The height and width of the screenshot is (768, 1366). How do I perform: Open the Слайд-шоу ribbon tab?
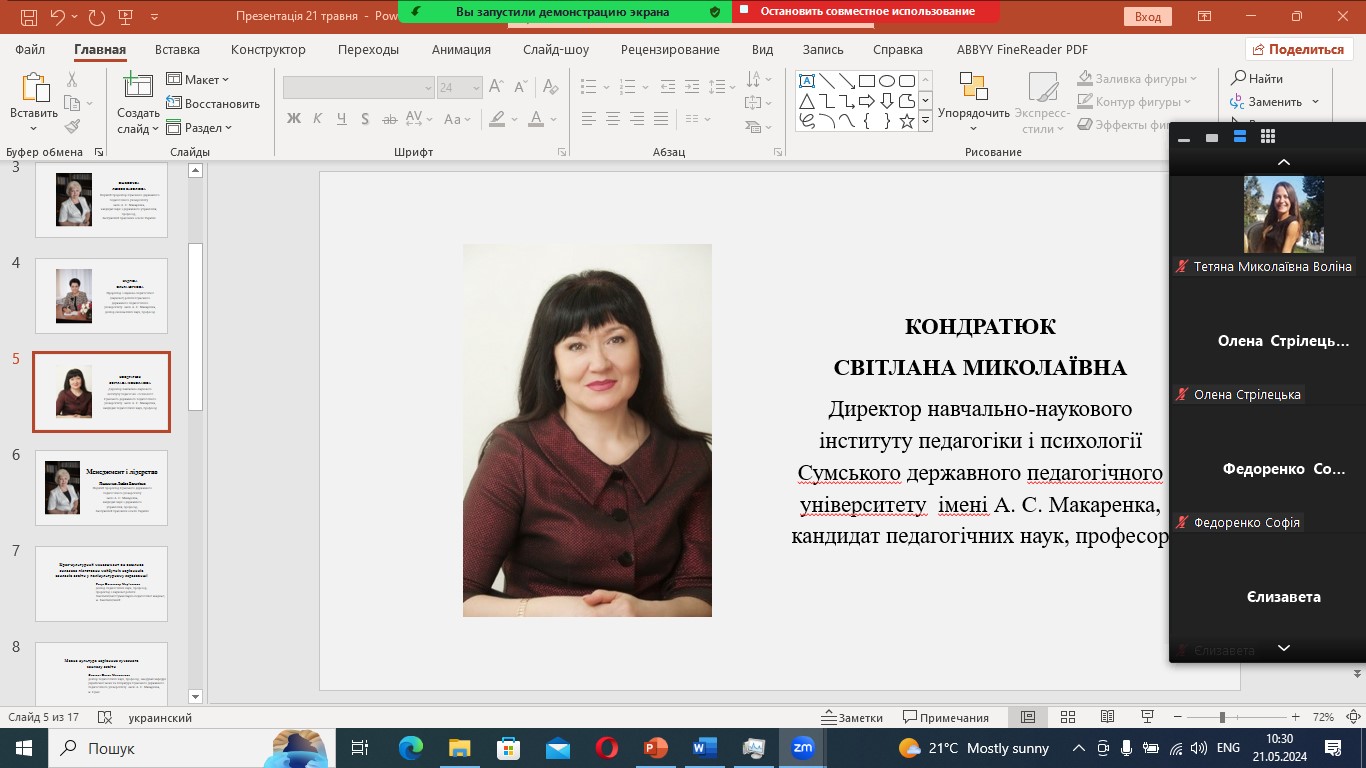coord(555,50)
